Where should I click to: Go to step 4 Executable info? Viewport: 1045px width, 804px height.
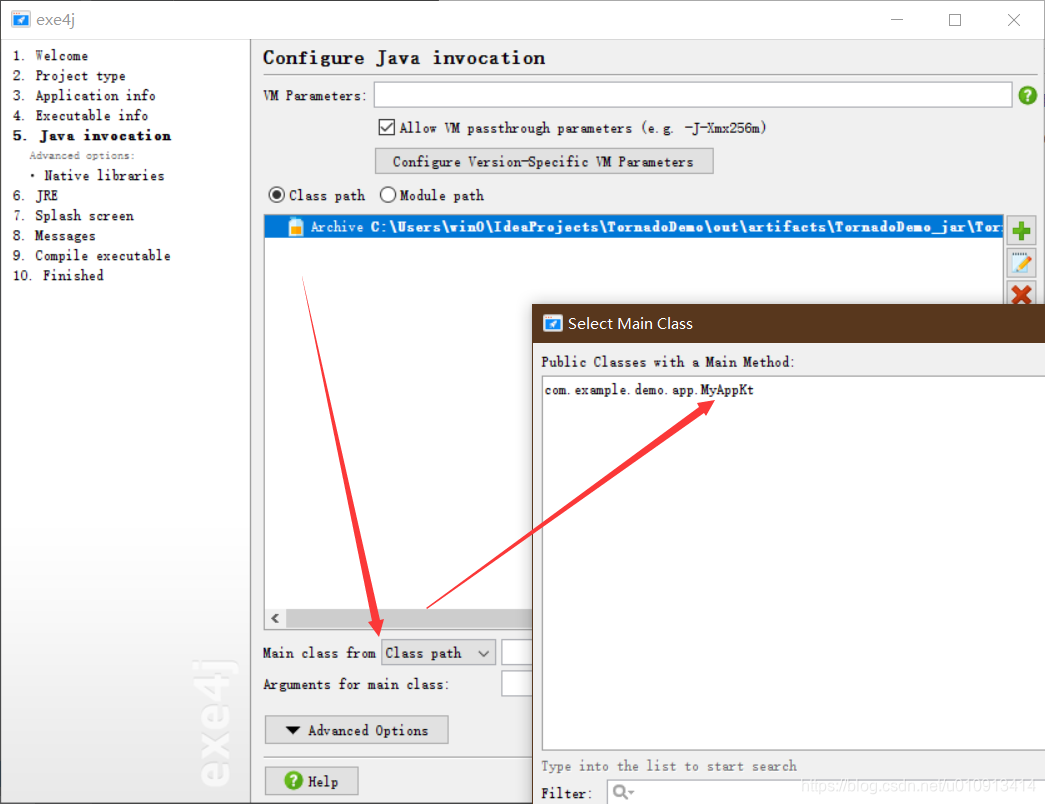click(x=81, y=115)
